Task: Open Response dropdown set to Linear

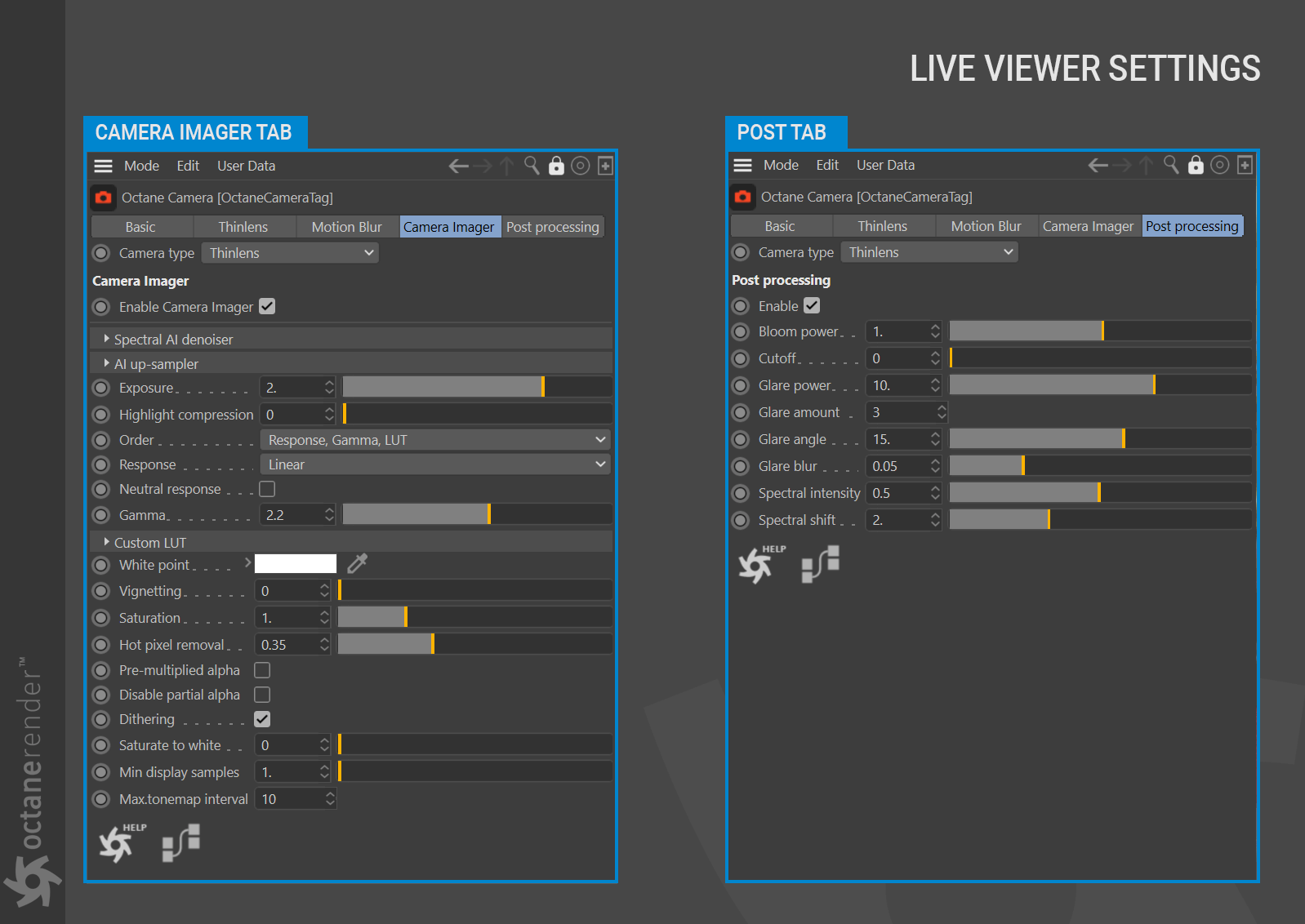Action: (435, 464)
